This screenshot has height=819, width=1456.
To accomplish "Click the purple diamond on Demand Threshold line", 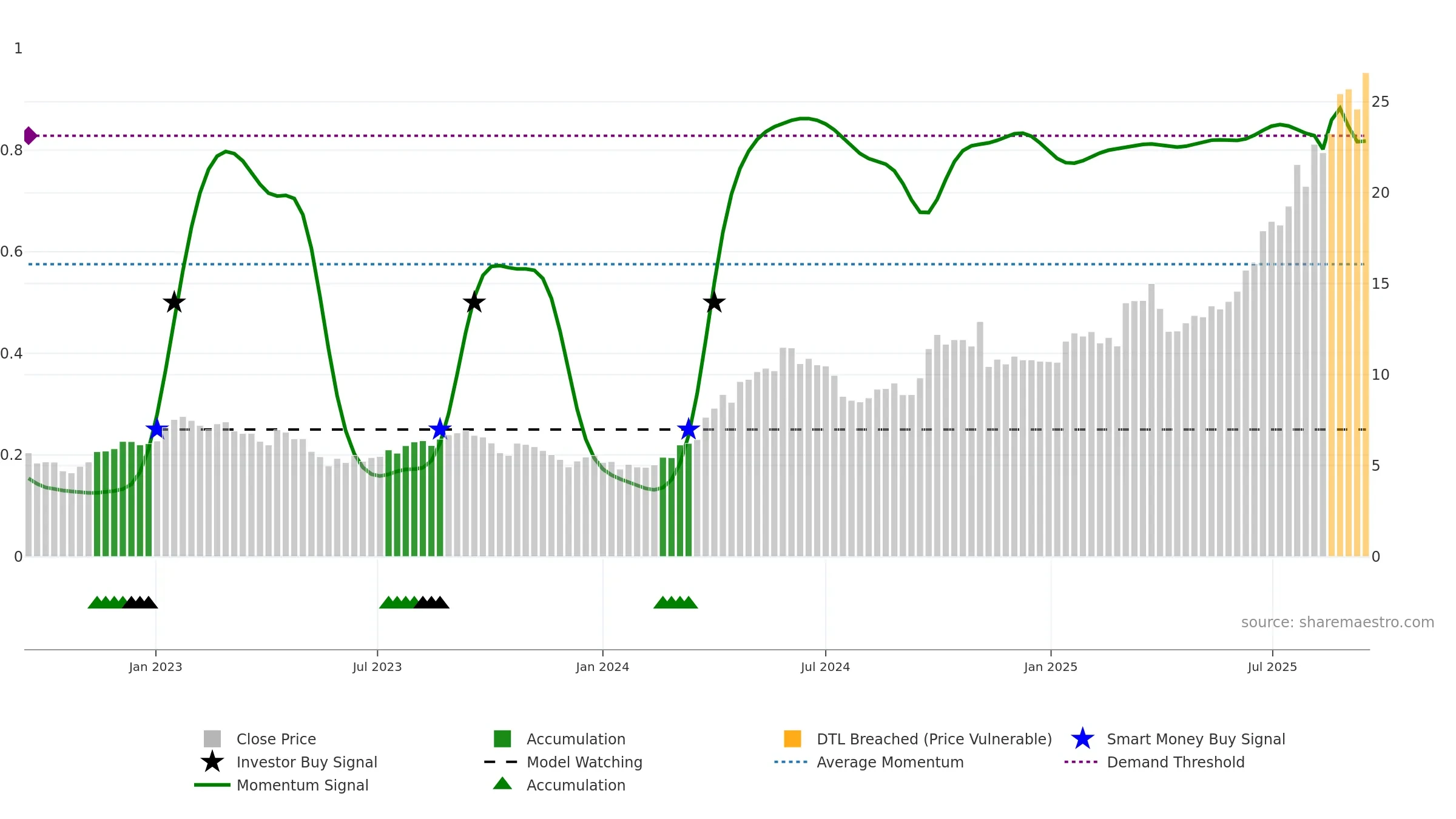I will tap(29, 136).
